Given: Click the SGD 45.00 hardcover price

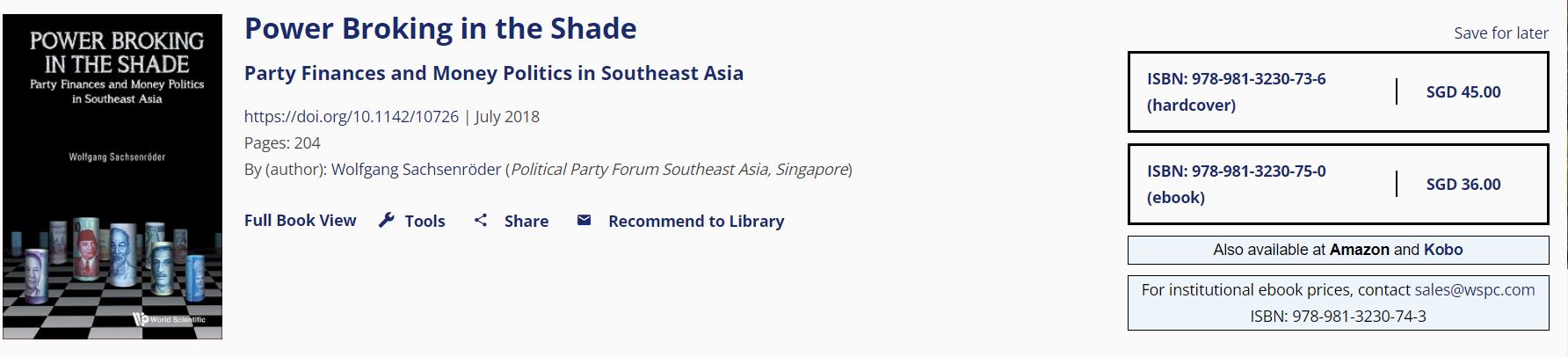Looking at the screenshot, I should pyautogui.click(x=1463, y=92).
